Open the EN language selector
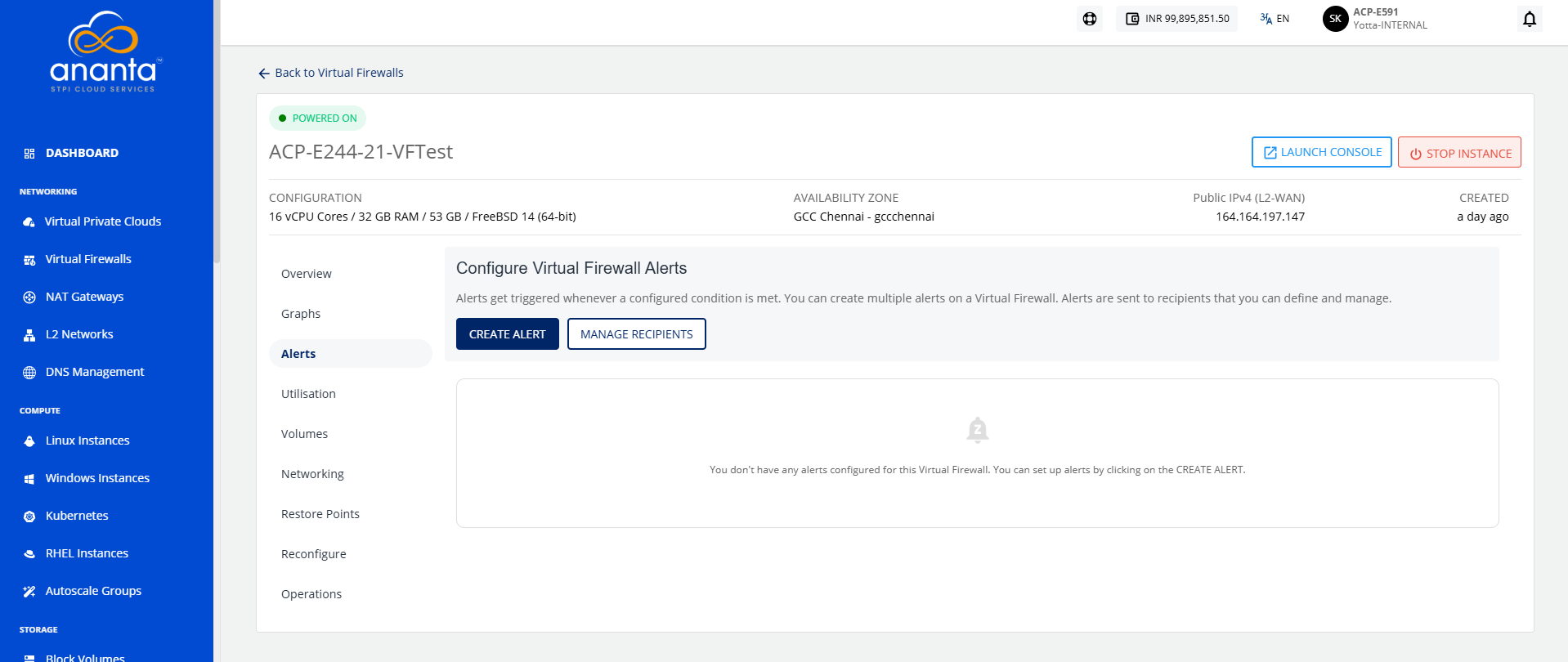 tap(1275, 19)
